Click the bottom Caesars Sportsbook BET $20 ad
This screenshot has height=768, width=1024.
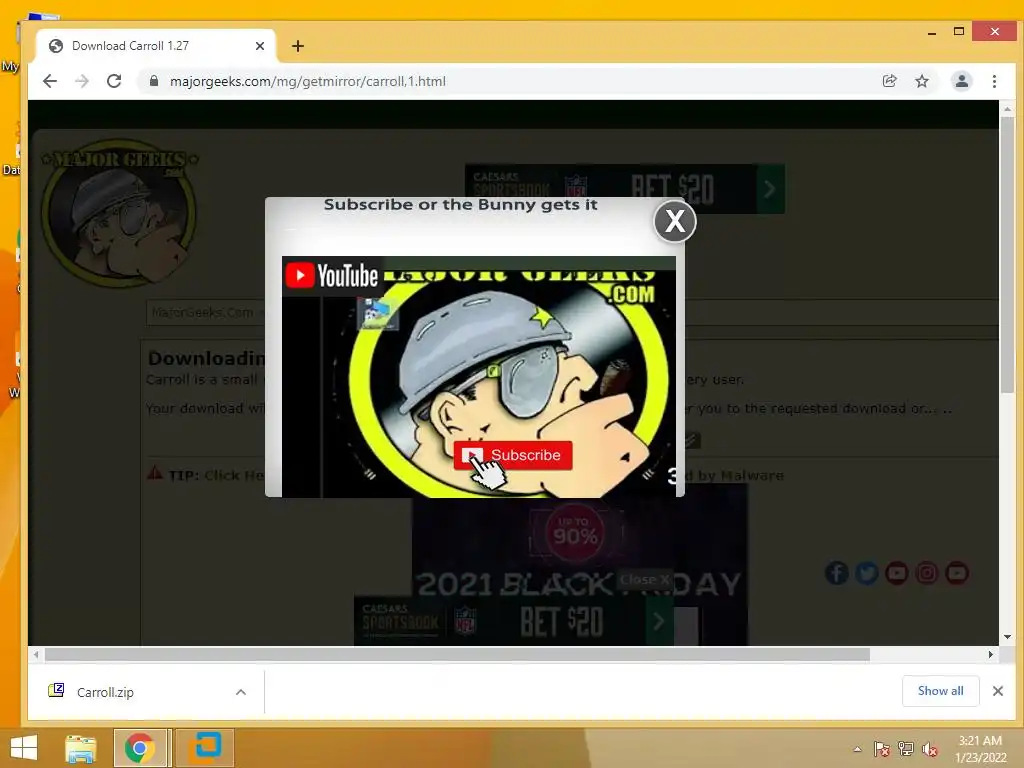point(514,620)
